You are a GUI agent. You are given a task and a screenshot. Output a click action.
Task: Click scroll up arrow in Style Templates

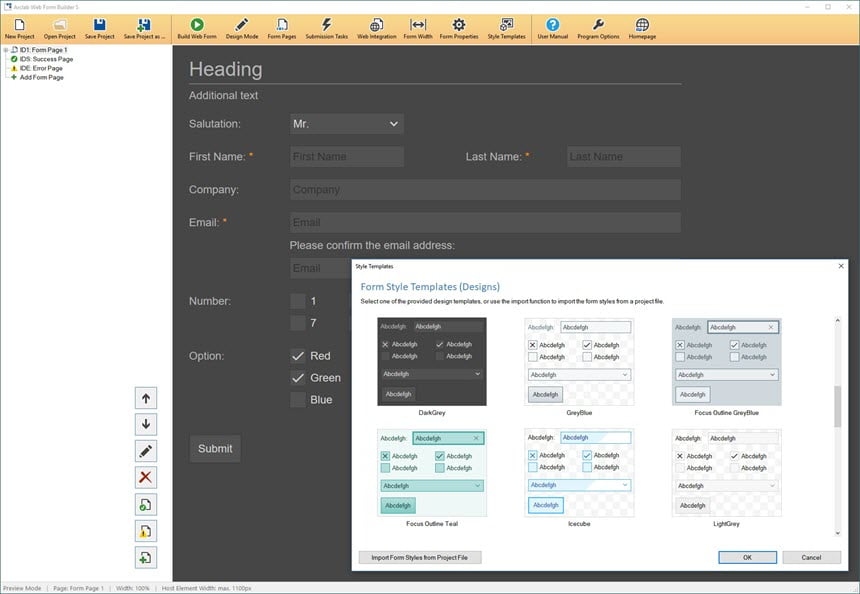(x=838, y=320)
